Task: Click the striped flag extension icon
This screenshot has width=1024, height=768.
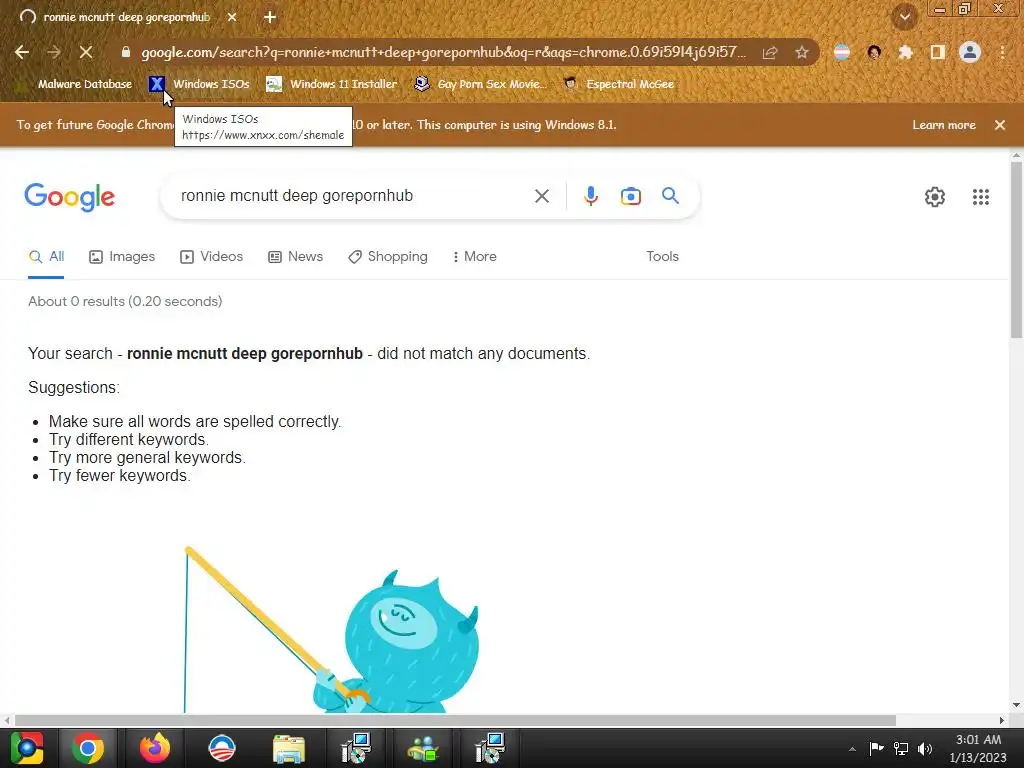Action: [x=842, y=52]
